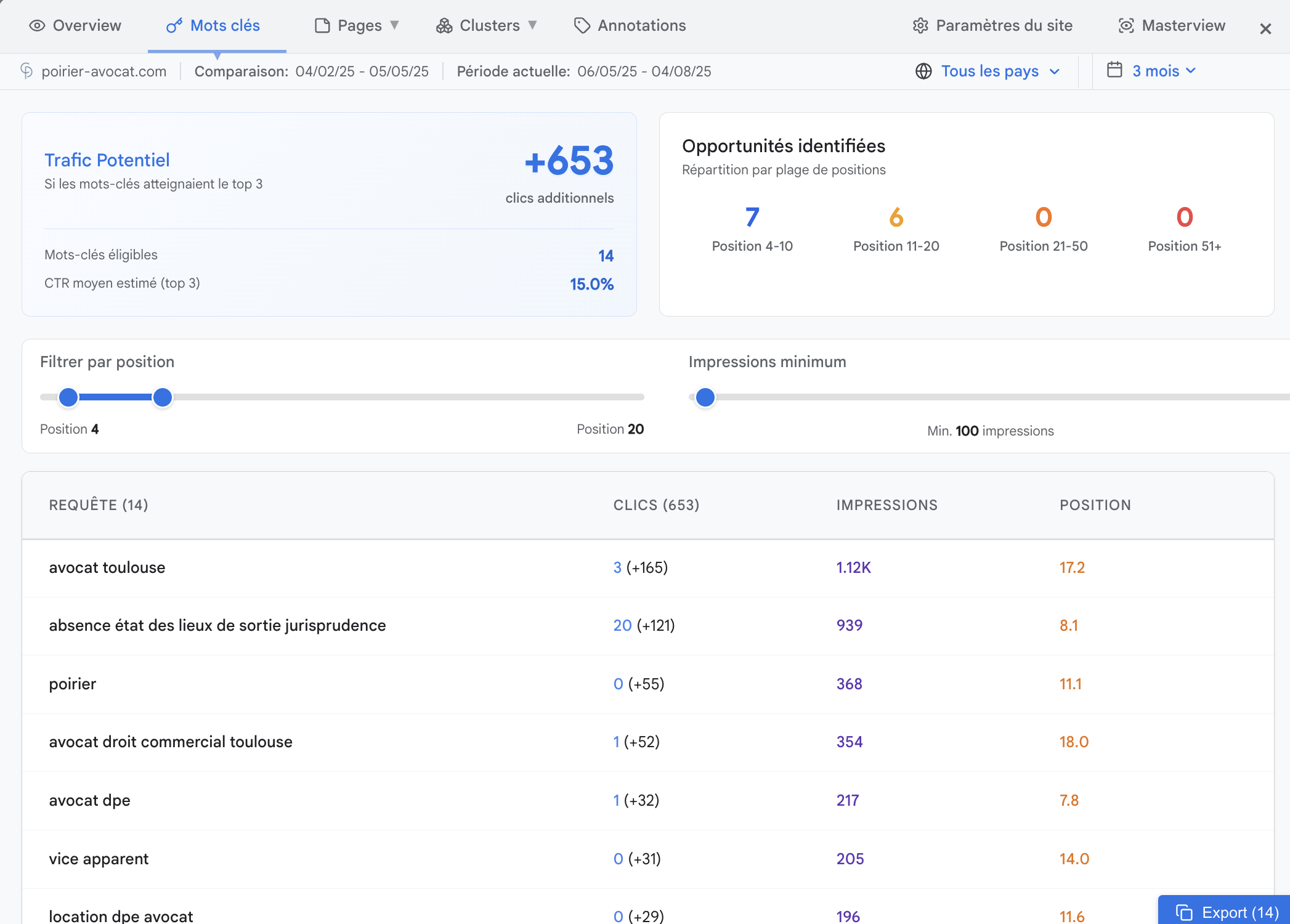Click the Trafic Potentiel heading

(x=107, y=160)
